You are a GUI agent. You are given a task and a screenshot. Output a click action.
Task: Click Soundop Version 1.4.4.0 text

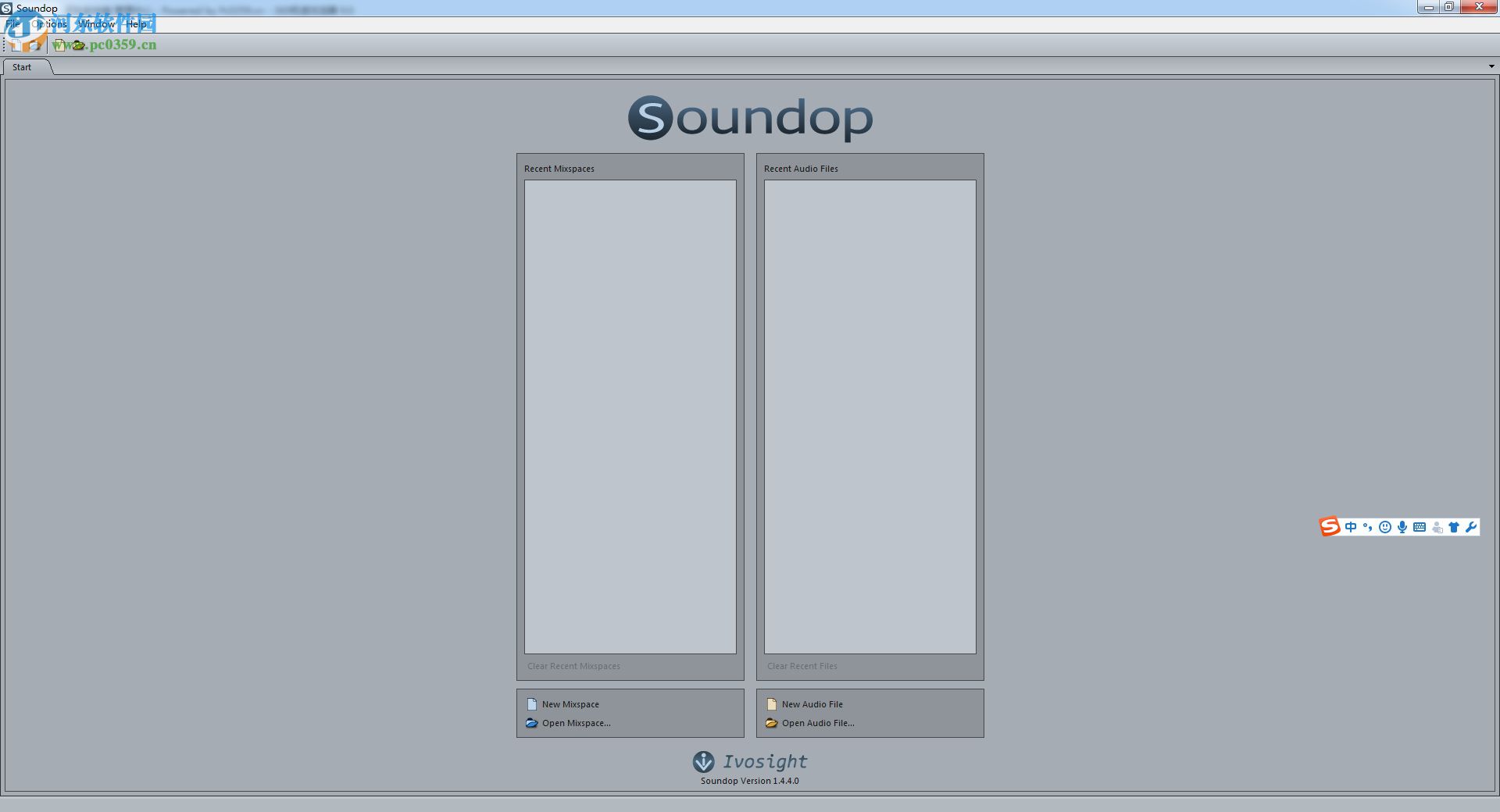750,781
